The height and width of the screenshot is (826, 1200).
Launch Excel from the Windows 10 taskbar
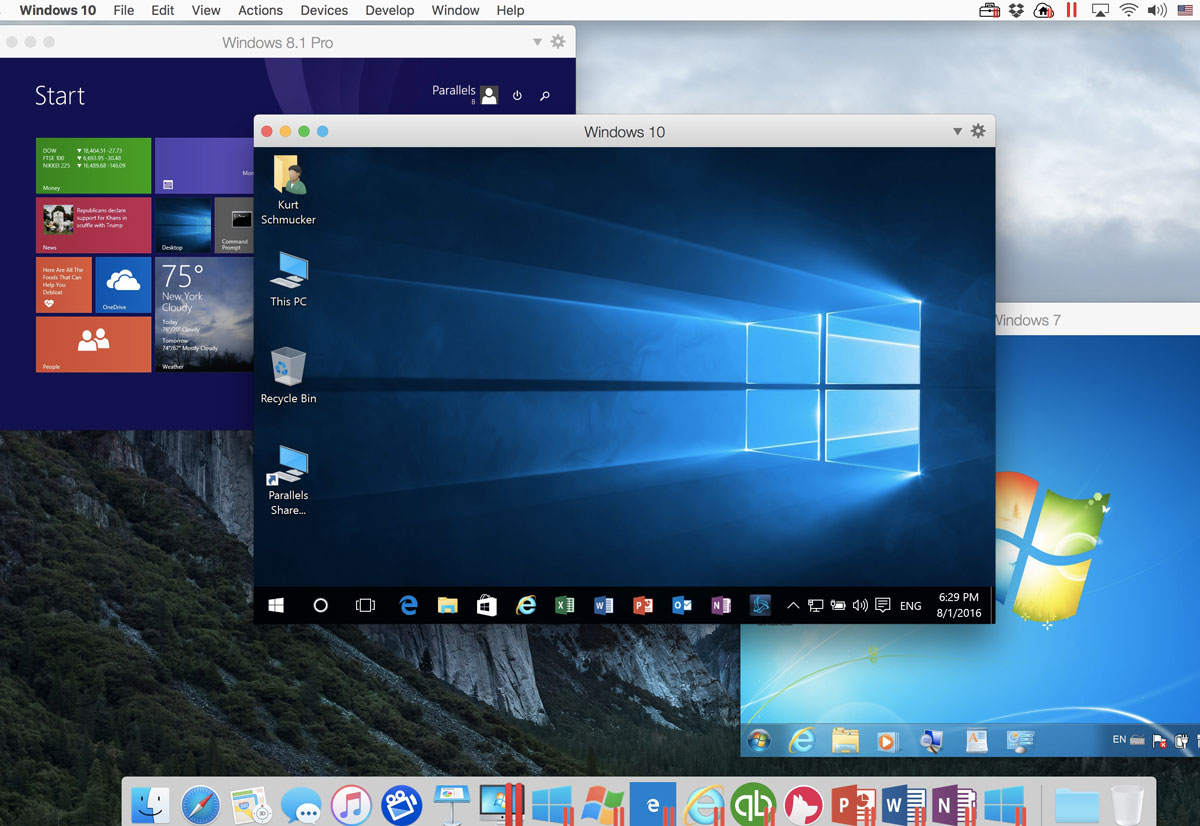click(x=565, y=605)
